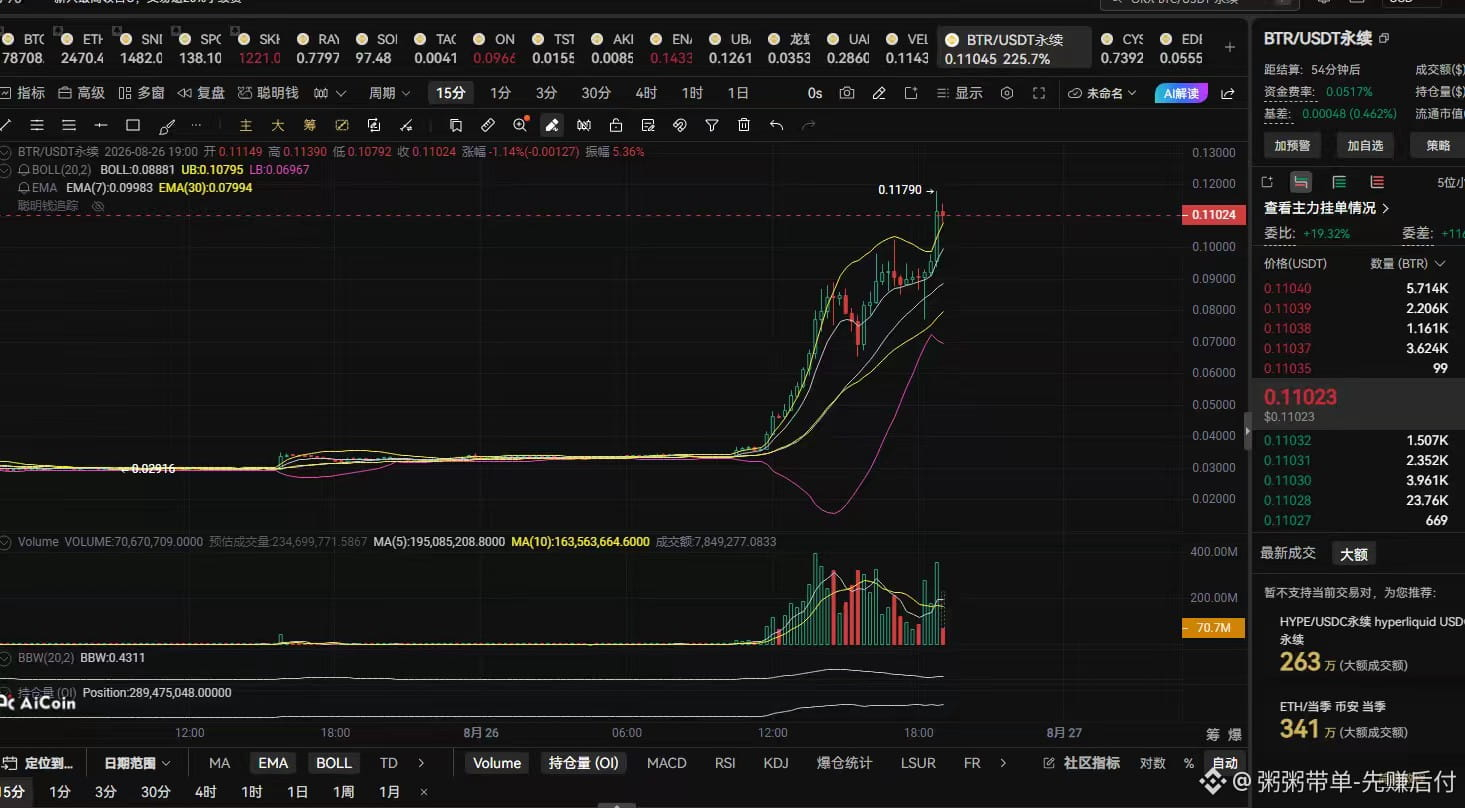This screenshot has width=1465, height=808.
Task: Select the rectangle drawing tool
Action: coord(133,125)
